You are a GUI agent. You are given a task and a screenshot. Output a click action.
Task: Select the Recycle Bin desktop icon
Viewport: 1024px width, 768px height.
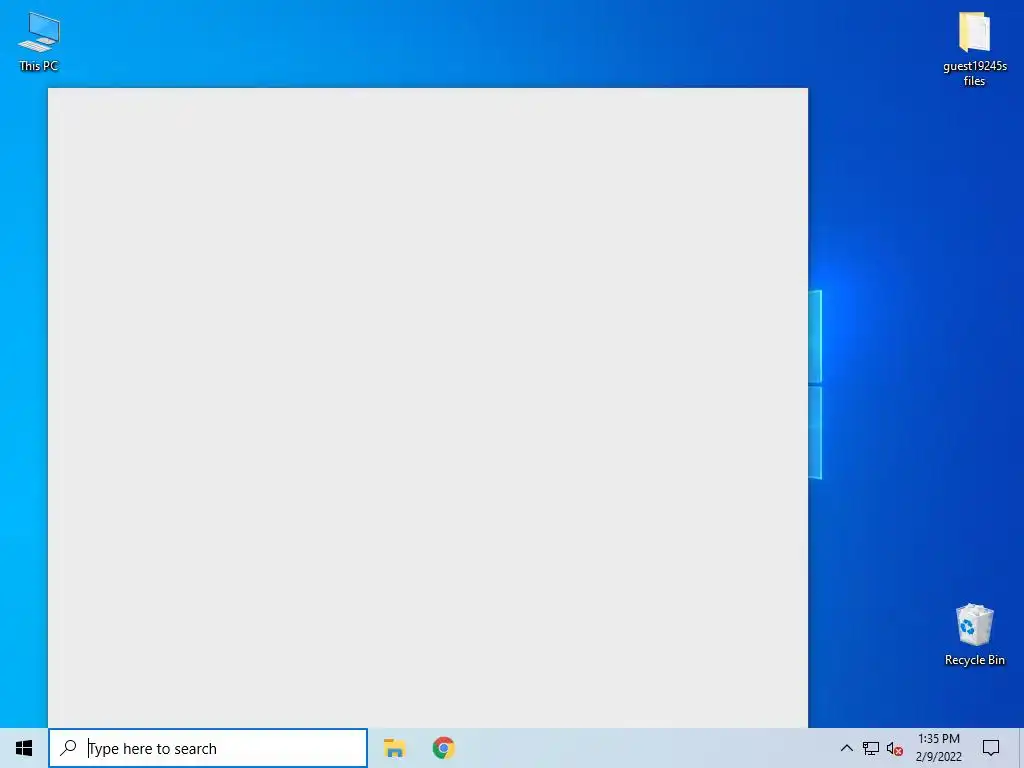(974, 634)
